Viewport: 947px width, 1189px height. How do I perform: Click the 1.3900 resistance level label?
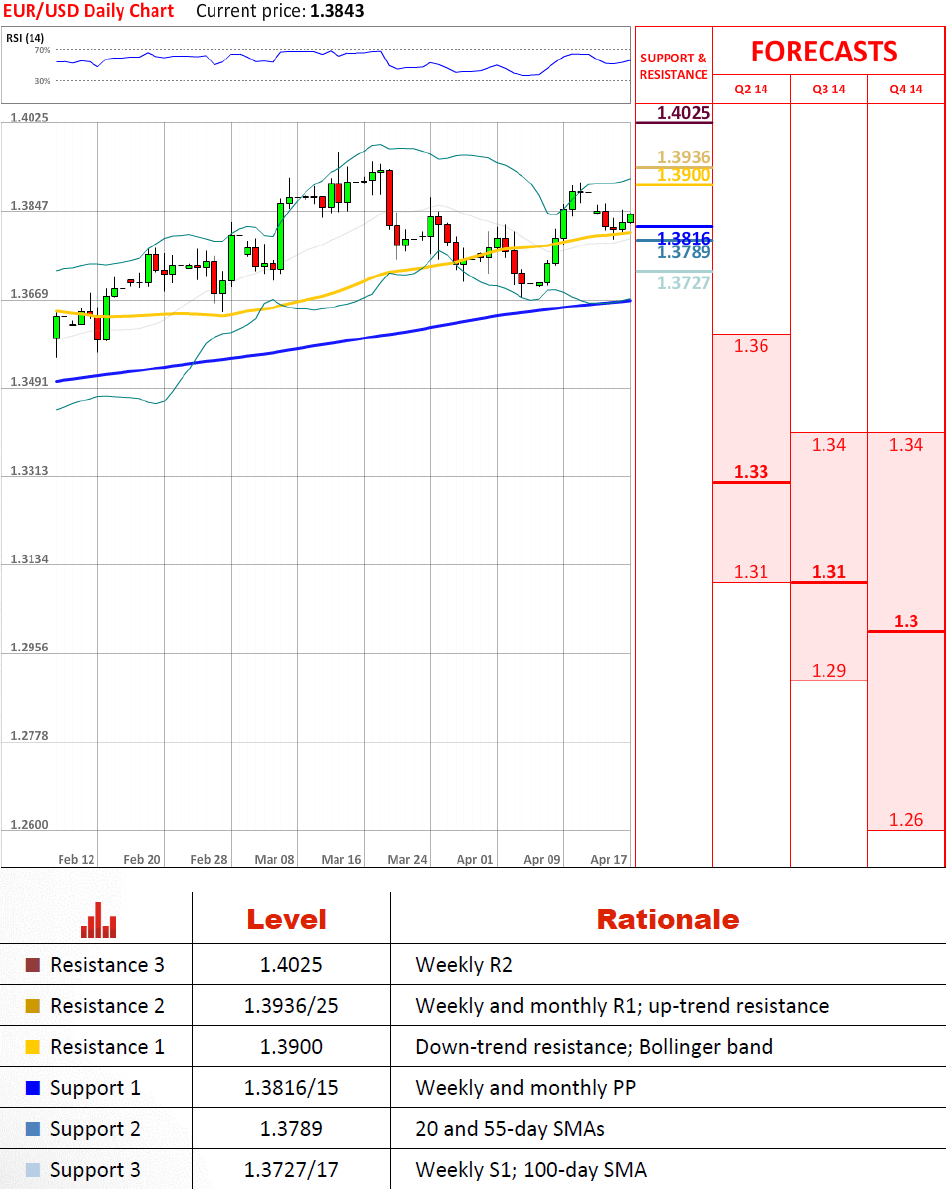pos(683,175)
